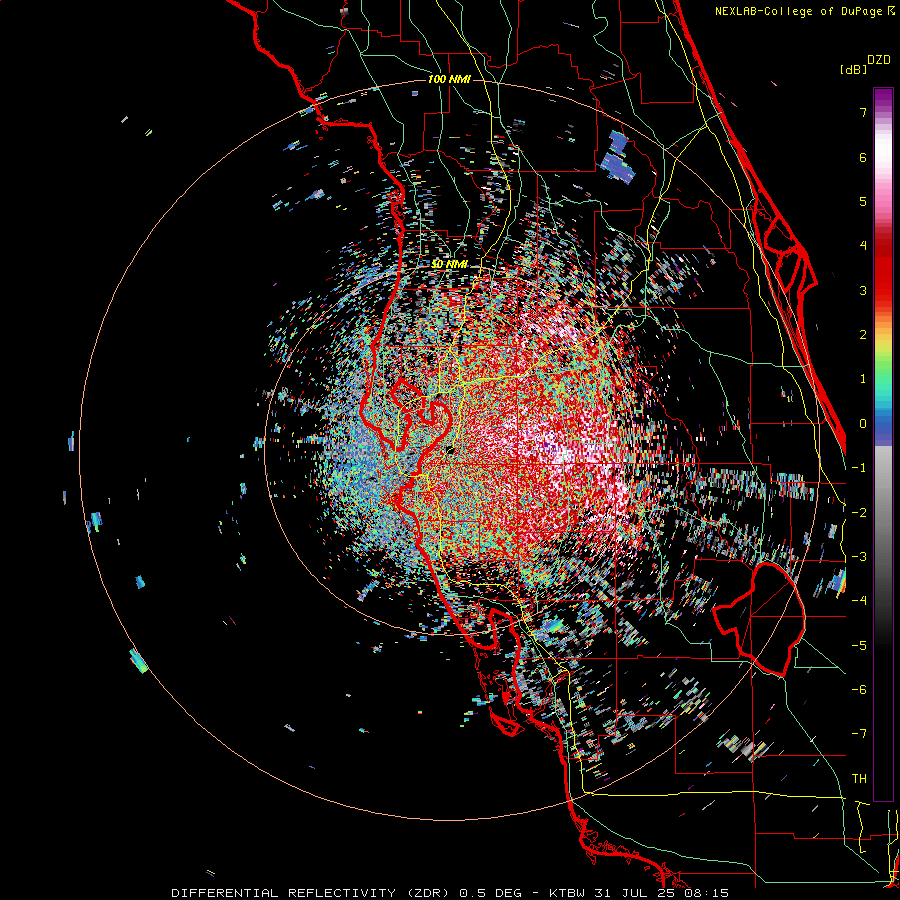Click the ZDR color scale bar
The image size is (900, 900).
click(x=883, y=444)
